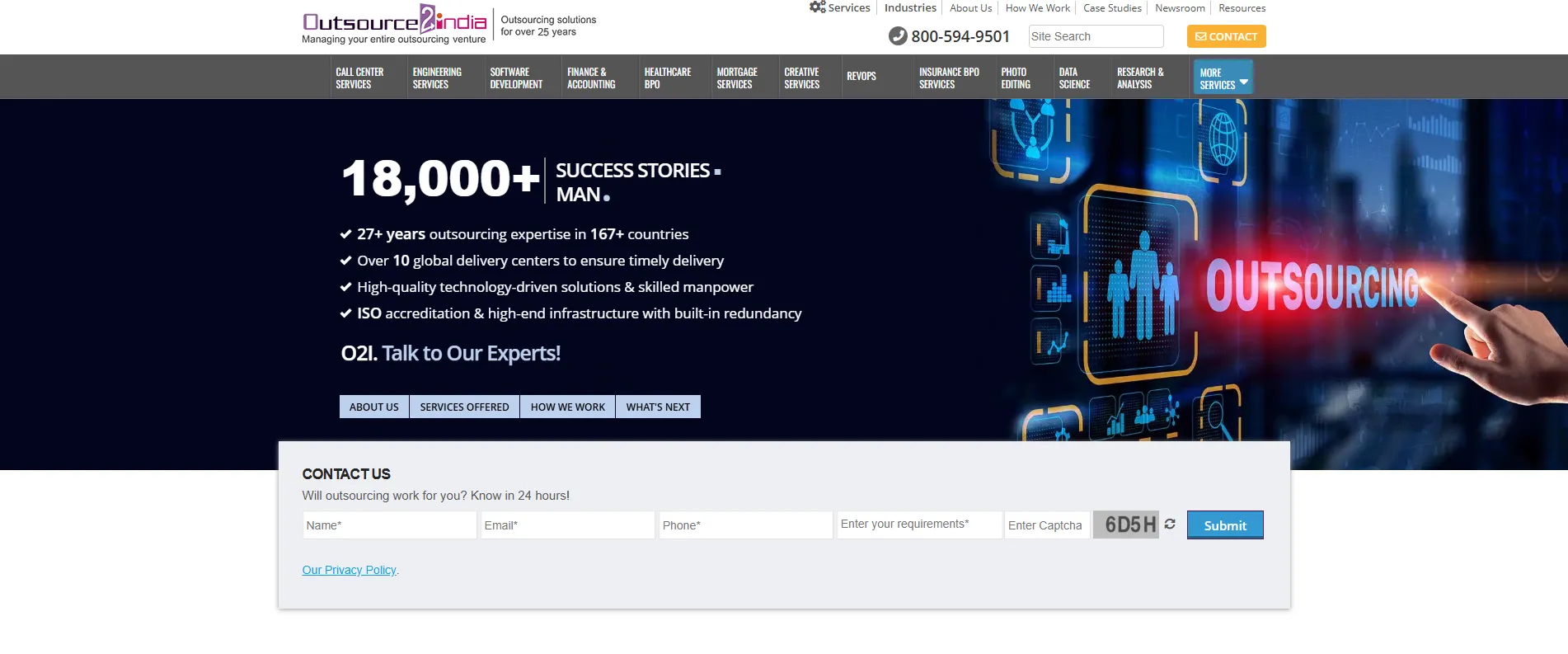Select the What's Next tab
The width and height of the screenshot is (1568, 654).
pos(658,407)
